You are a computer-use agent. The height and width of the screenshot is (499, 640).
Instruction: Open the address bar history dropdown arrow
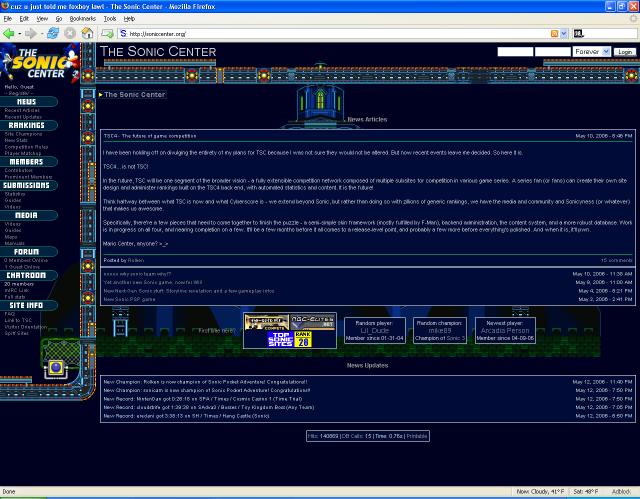click(564, 34)
